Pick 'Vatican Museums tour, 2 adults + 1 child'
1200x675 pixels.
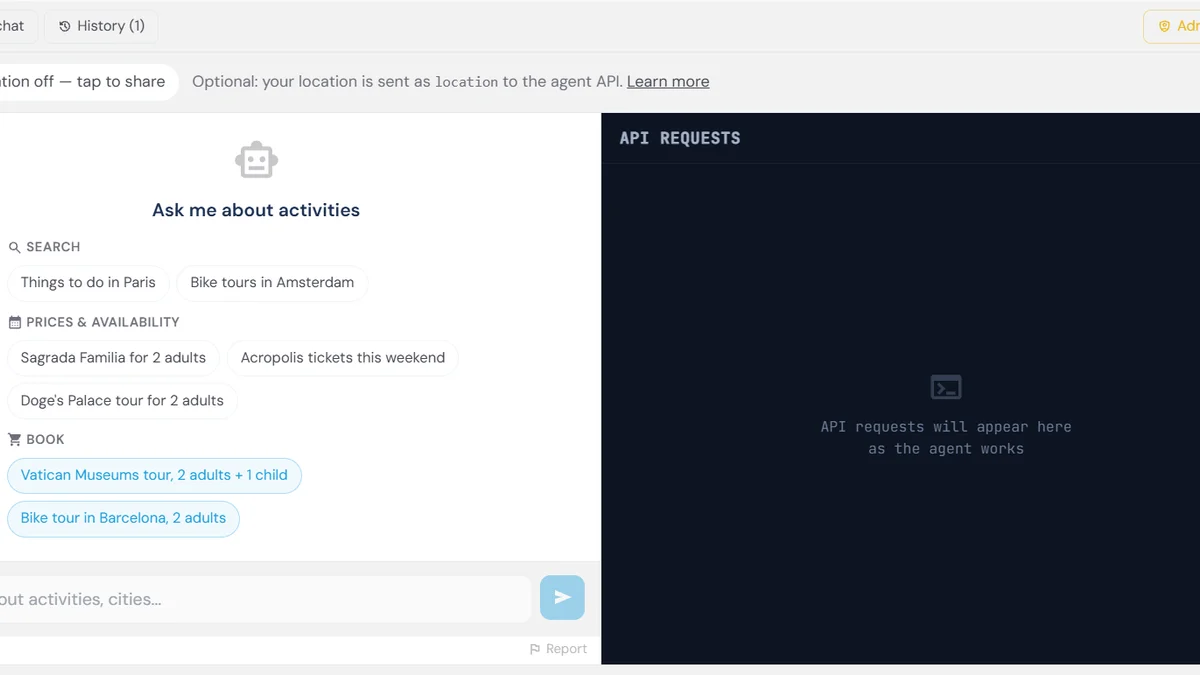coord(154,476)
